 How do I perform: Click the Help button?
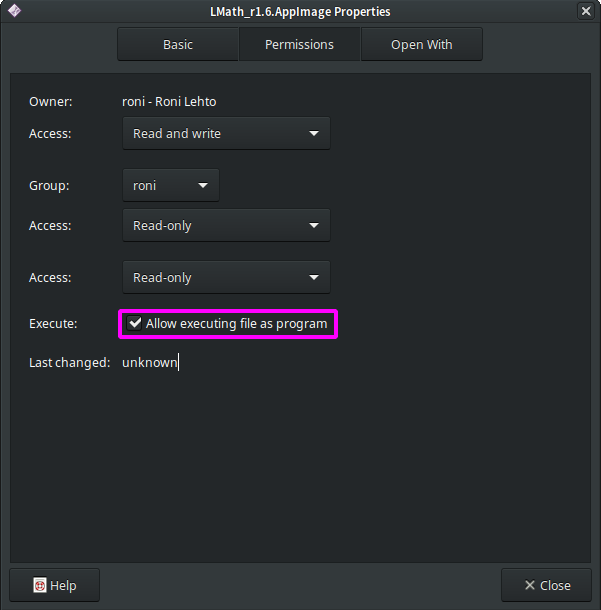pos(54,585)
